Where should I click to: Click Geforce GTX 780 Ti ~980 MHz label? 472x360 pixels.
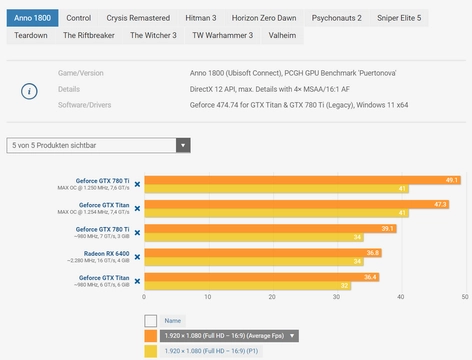pos(102,229)
